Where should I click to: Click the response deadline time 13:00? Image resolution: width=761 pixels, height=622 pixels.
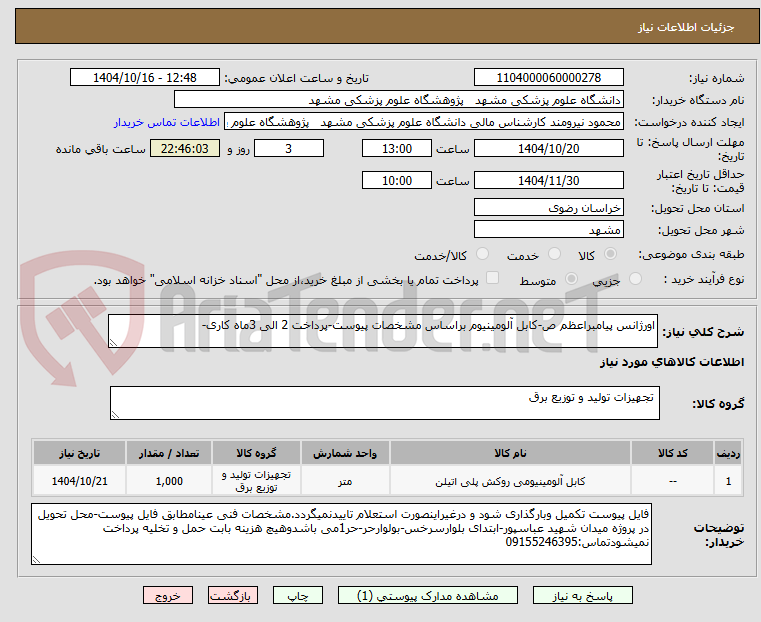397,148
